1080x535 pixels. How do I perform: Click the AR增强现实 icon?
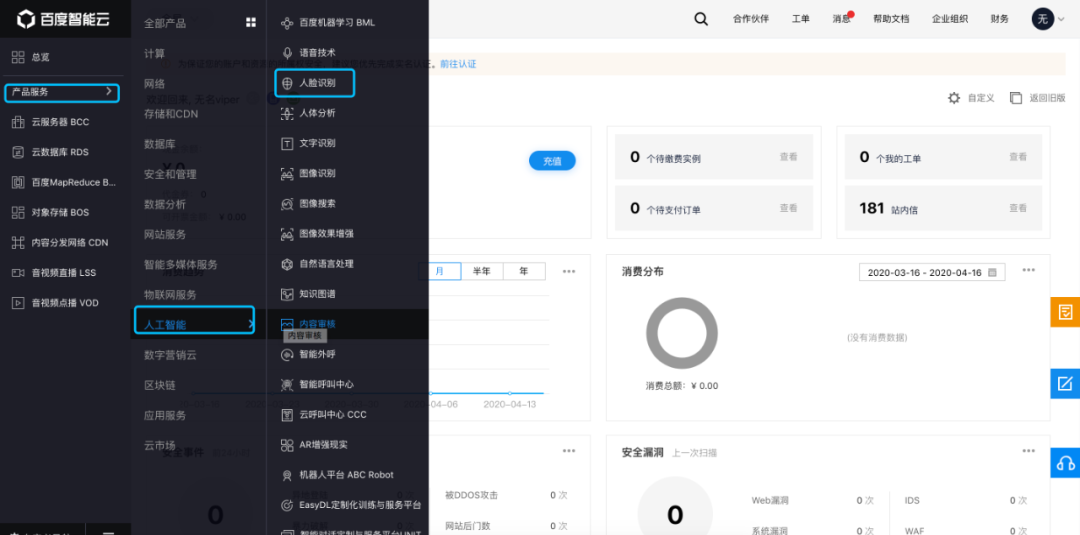coord(288,445)
